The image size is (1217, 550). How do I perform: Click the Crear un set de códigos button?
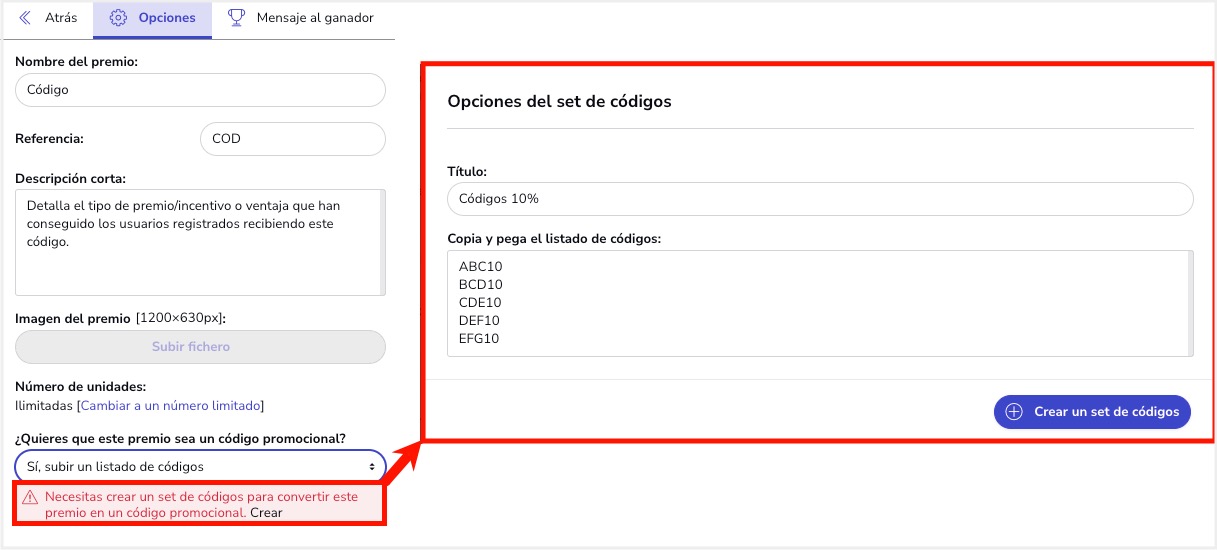pyautogui.click(x=1092, y=412)
